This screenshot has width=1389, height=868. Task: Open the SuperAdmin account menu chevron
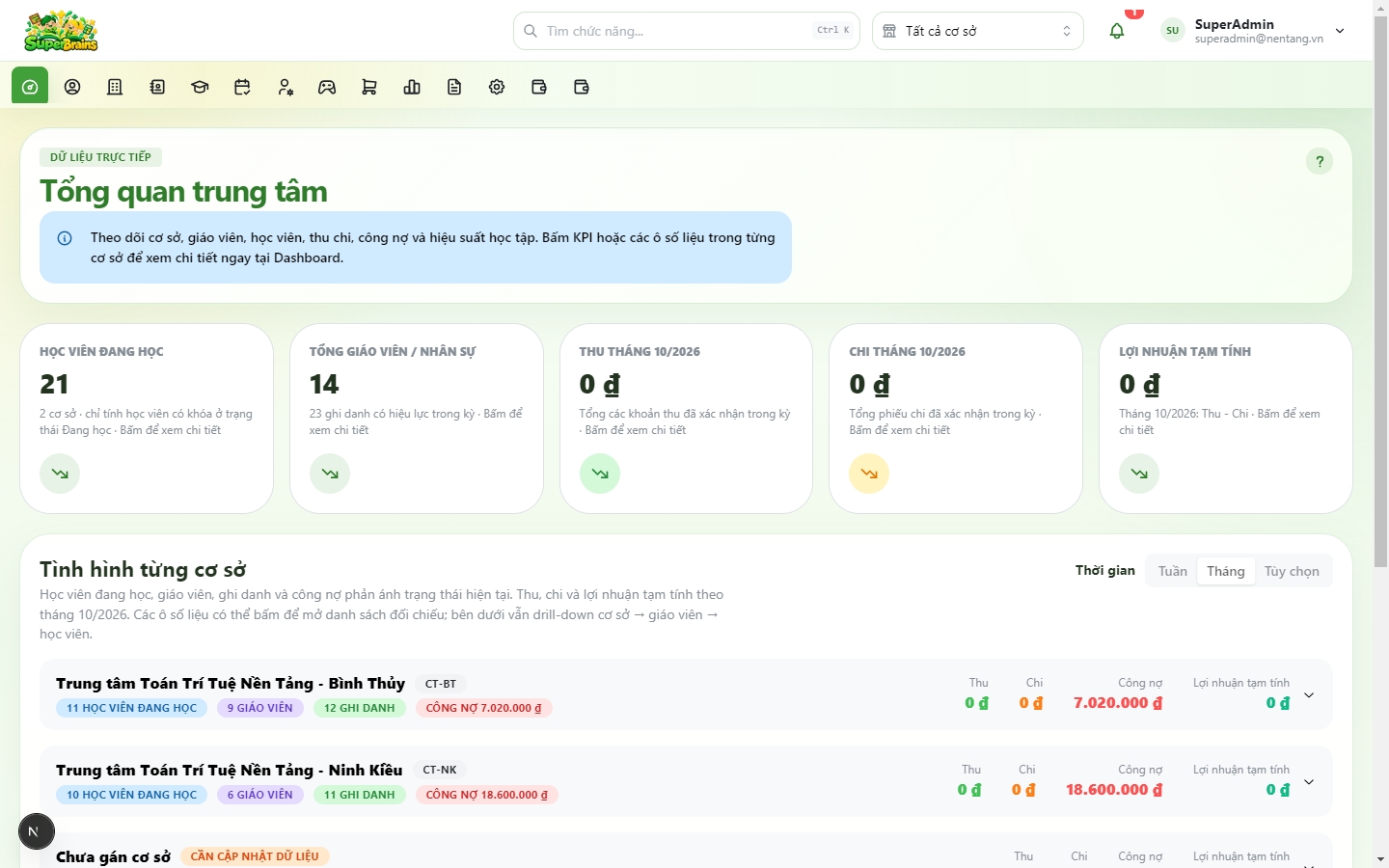[1340, 31]
